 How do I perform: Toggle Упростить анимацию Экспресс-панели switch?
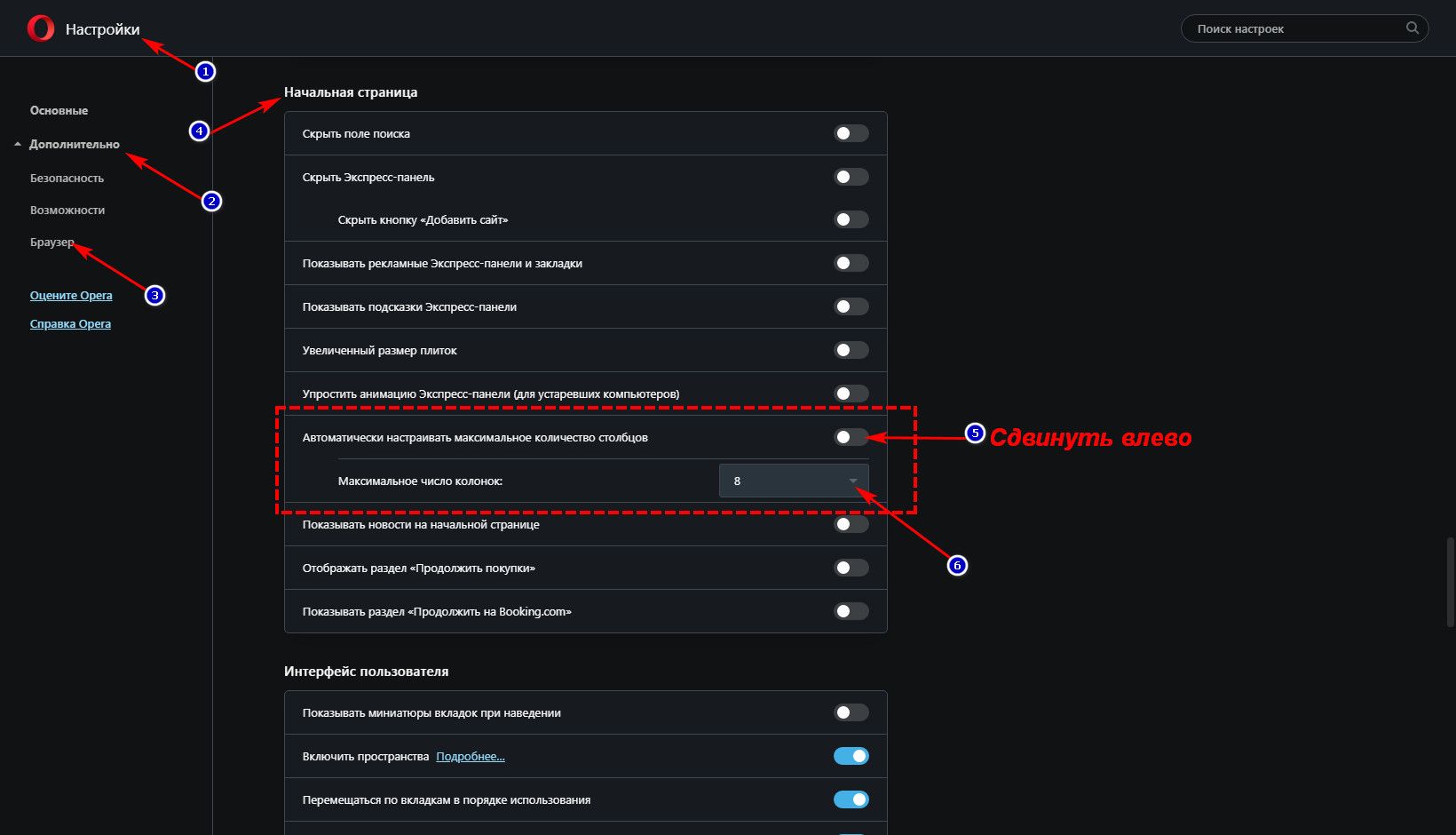851,394
